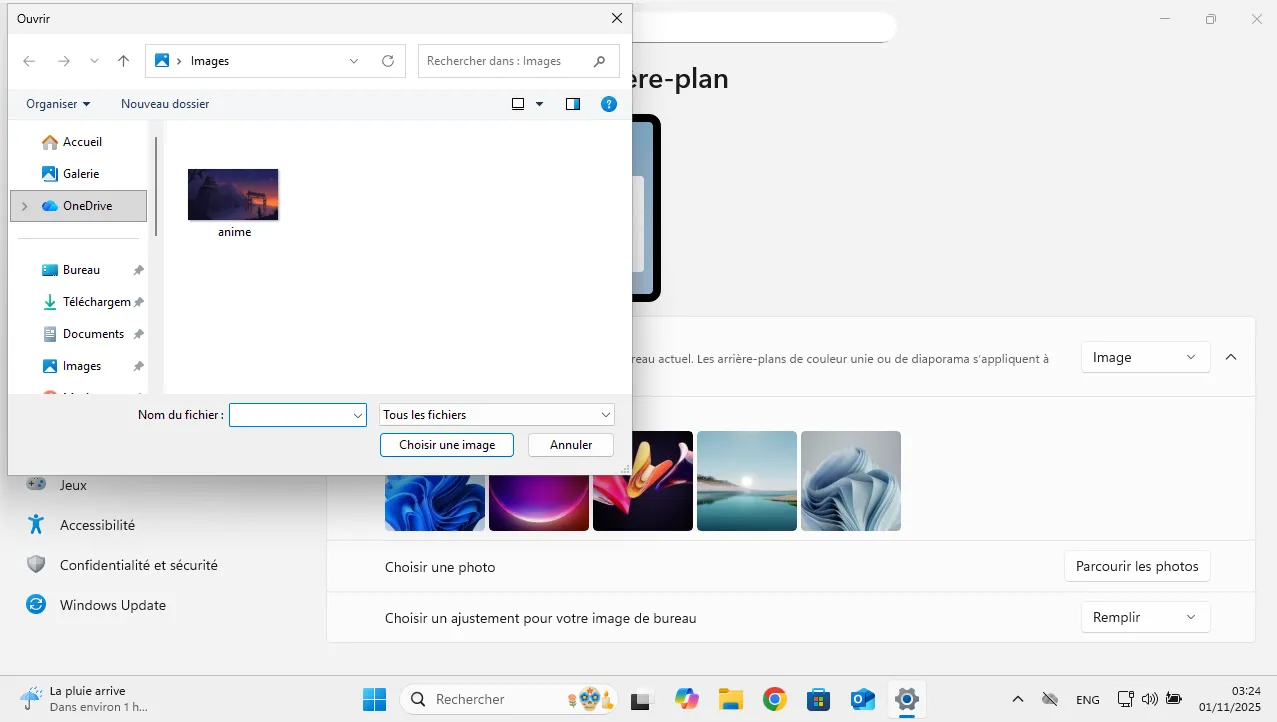Click Nouveau dossier in the toolbar
The image size is (1277, 722).
pos(165,104)
